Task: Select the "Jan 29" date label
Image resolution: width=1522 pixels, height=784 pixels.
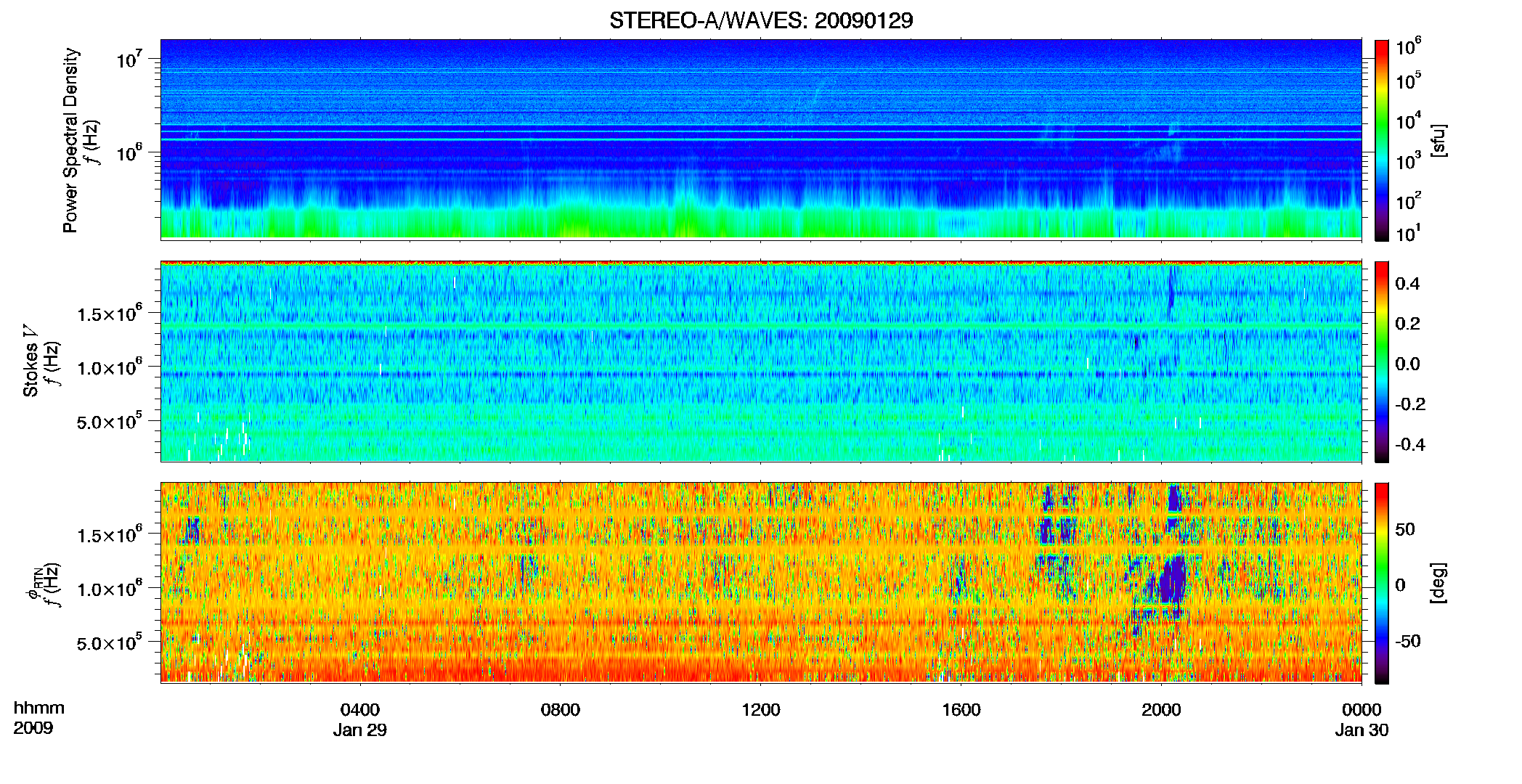Action: pyautogui.click(x=360, y=730)
